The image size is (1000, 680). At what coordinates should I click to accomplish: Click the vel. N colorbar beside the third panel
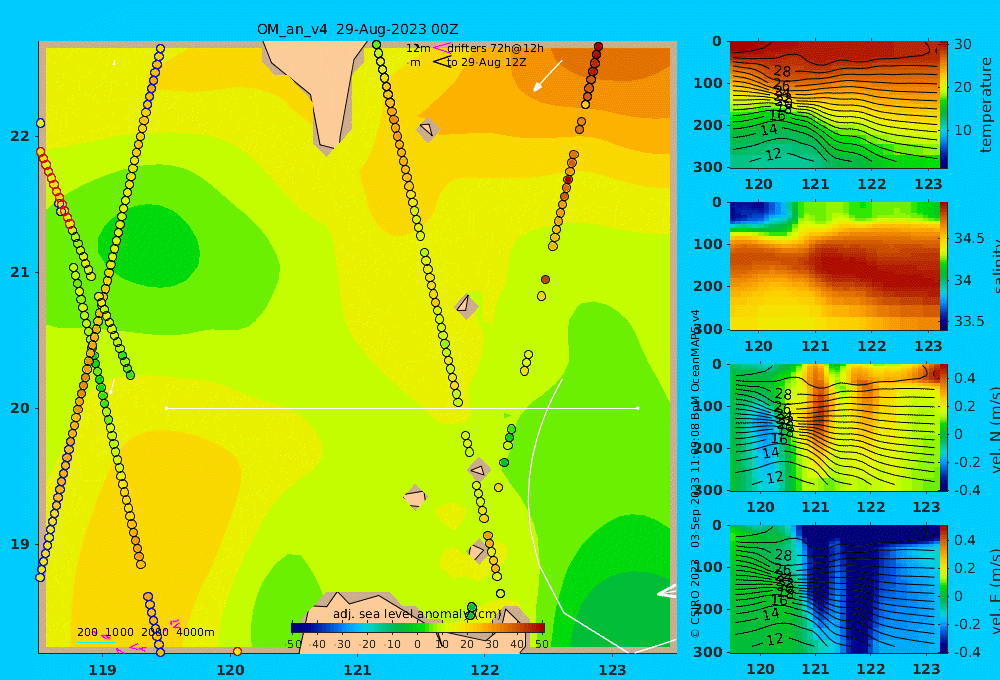point(943,427)
